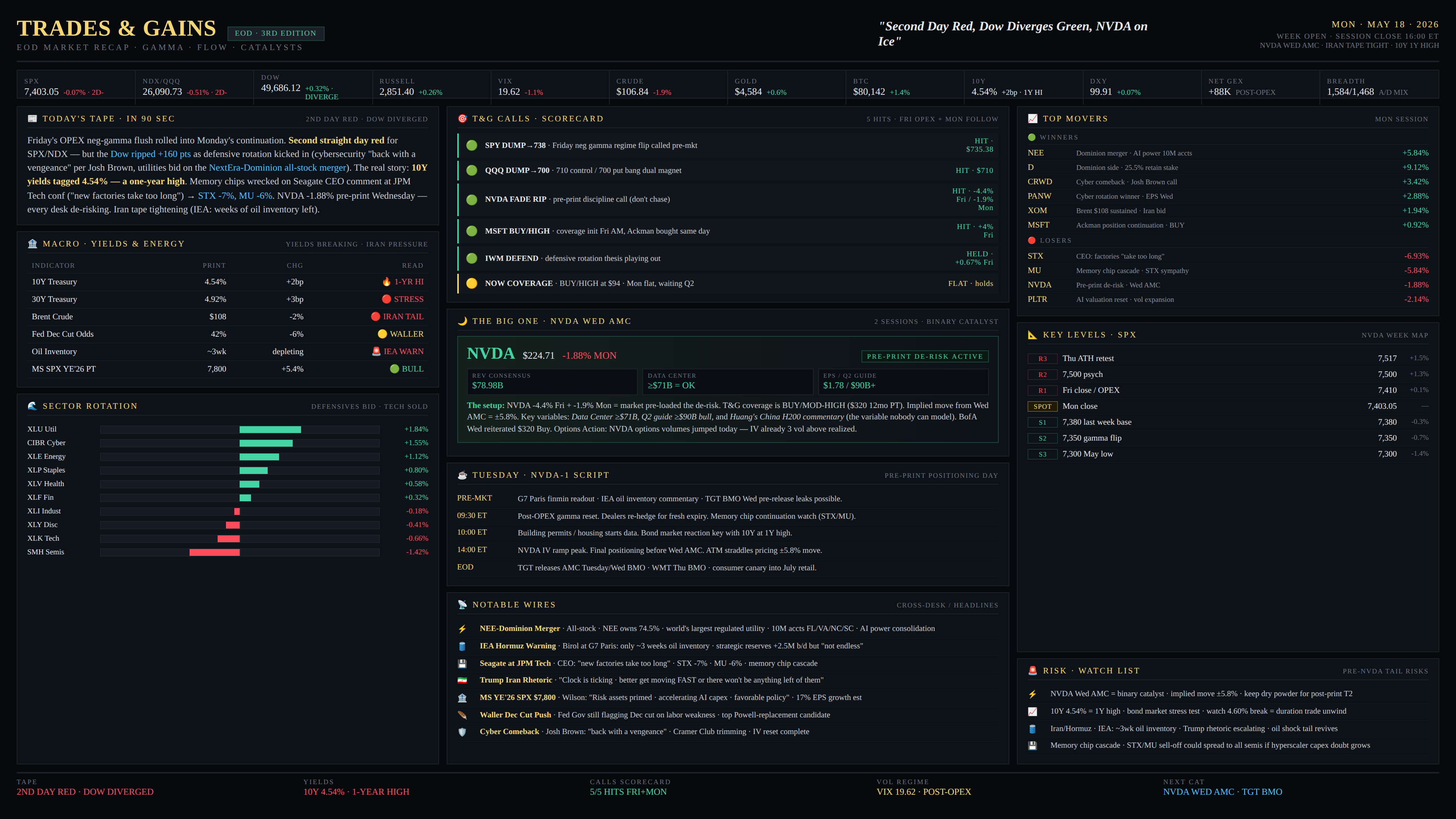Screen dimensions: 1456x819
Task: Click the chart icon beside Top Movers
Action: point(1032,119)
